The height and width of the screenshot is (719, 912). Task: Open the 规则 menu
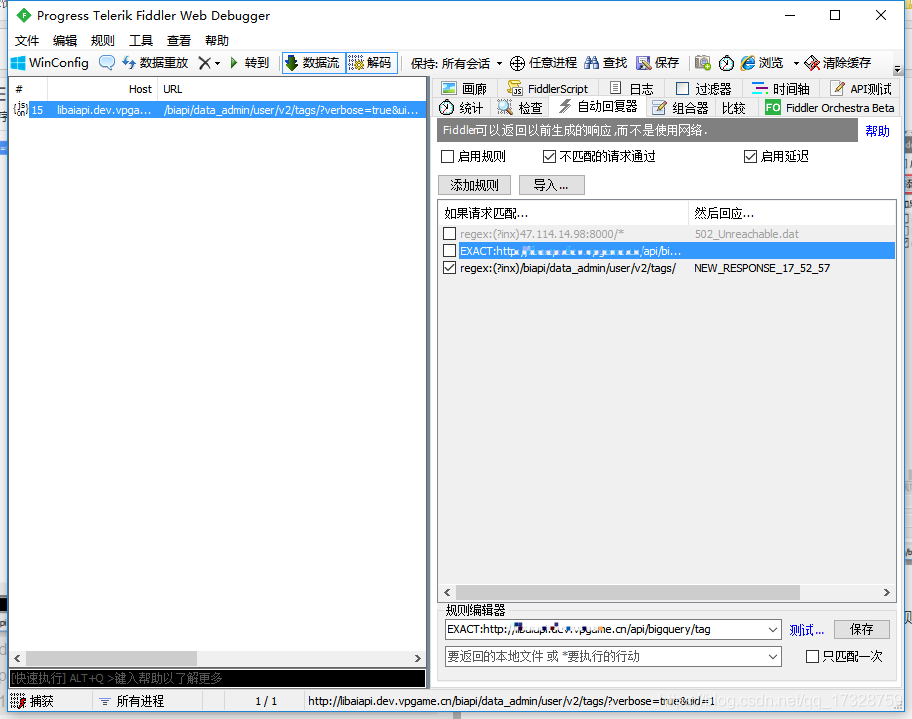pos(102,41)
